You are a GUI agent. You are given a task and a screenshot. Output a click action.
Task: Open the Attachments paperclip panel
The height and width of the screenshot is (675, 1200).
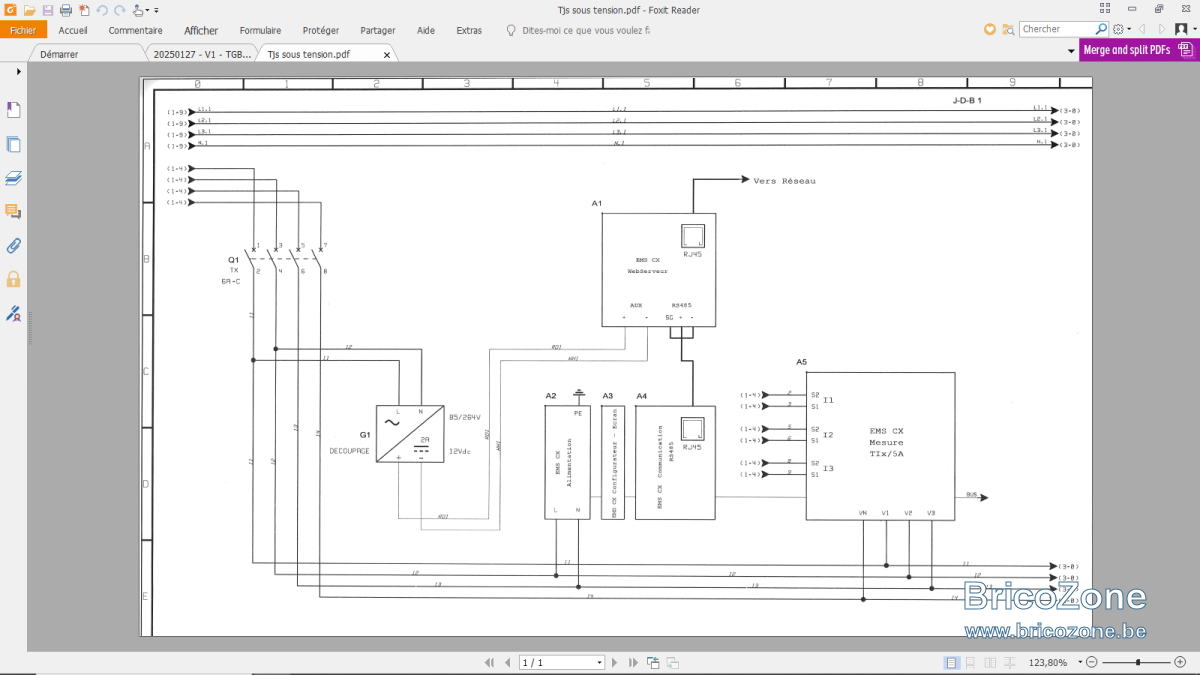(14, 245)
